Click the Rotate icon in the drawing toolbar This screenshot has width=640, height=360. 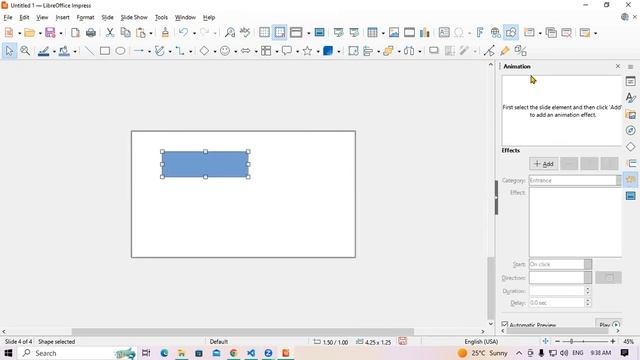pyautogui.click(x=353, y=51)
